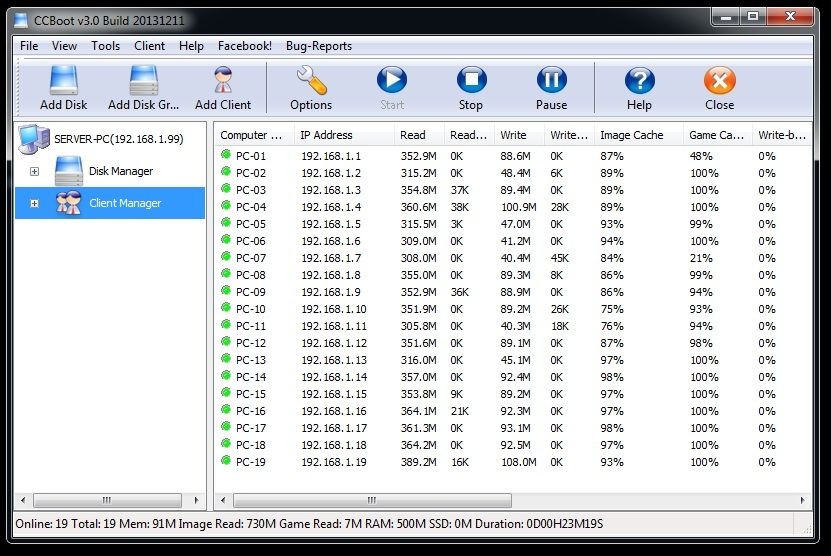The width and height of the screenshot is (831, 556).
Task: Click the green status dot for PC-10
Action: [x=226, y=308]
